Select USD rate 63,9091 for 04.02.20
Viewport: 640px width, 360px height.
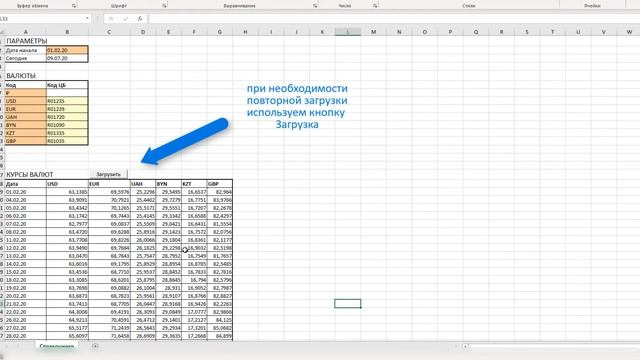67,200
